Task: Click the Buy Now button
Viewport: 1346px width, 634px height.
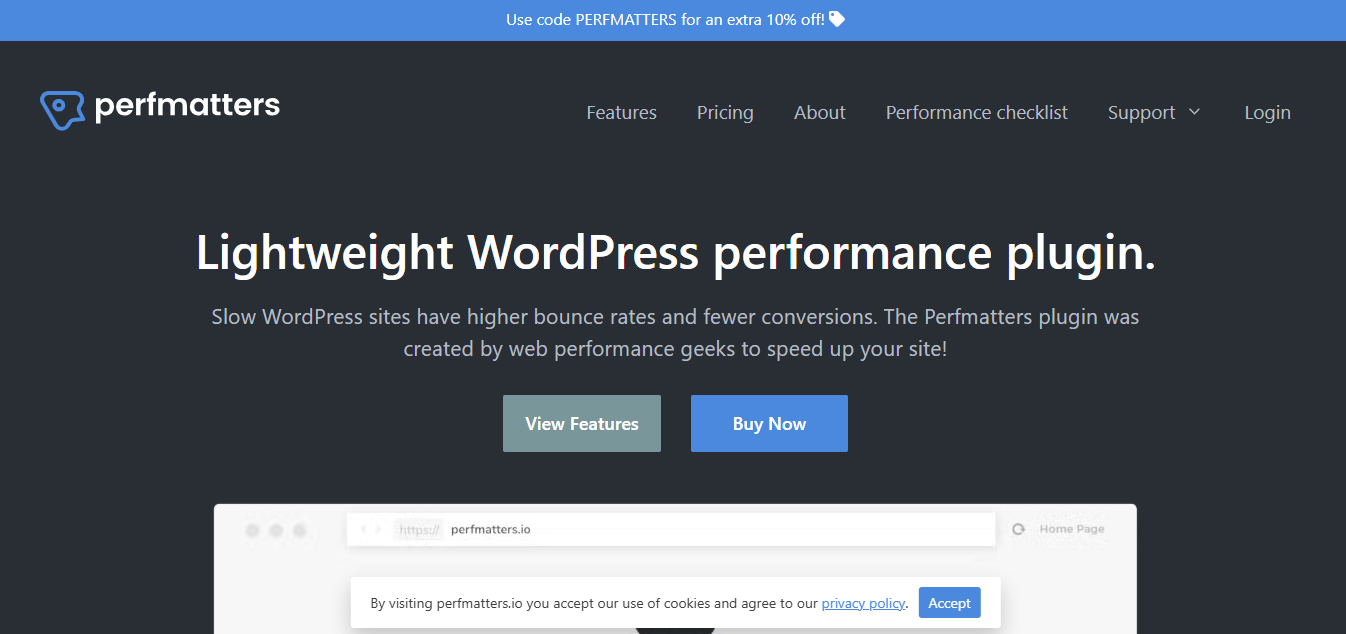Action: coord(769,423)
